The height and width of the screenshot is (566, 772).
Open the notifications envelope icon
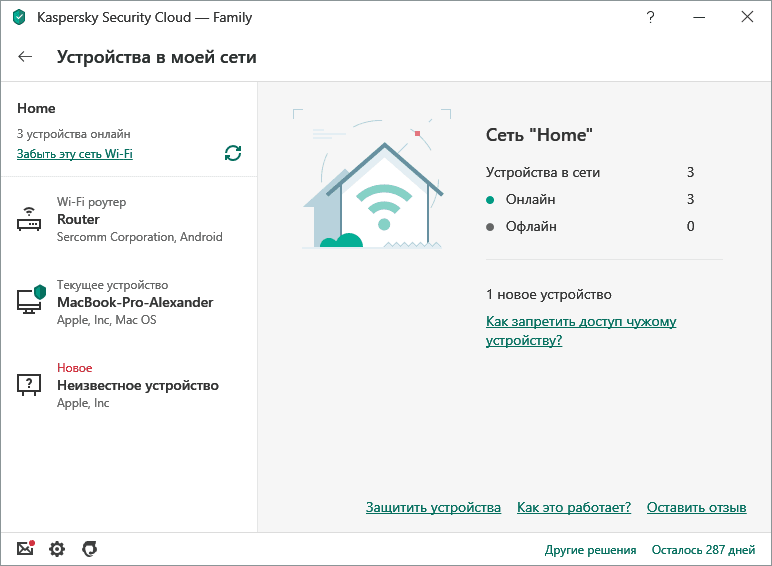(26, 548)
